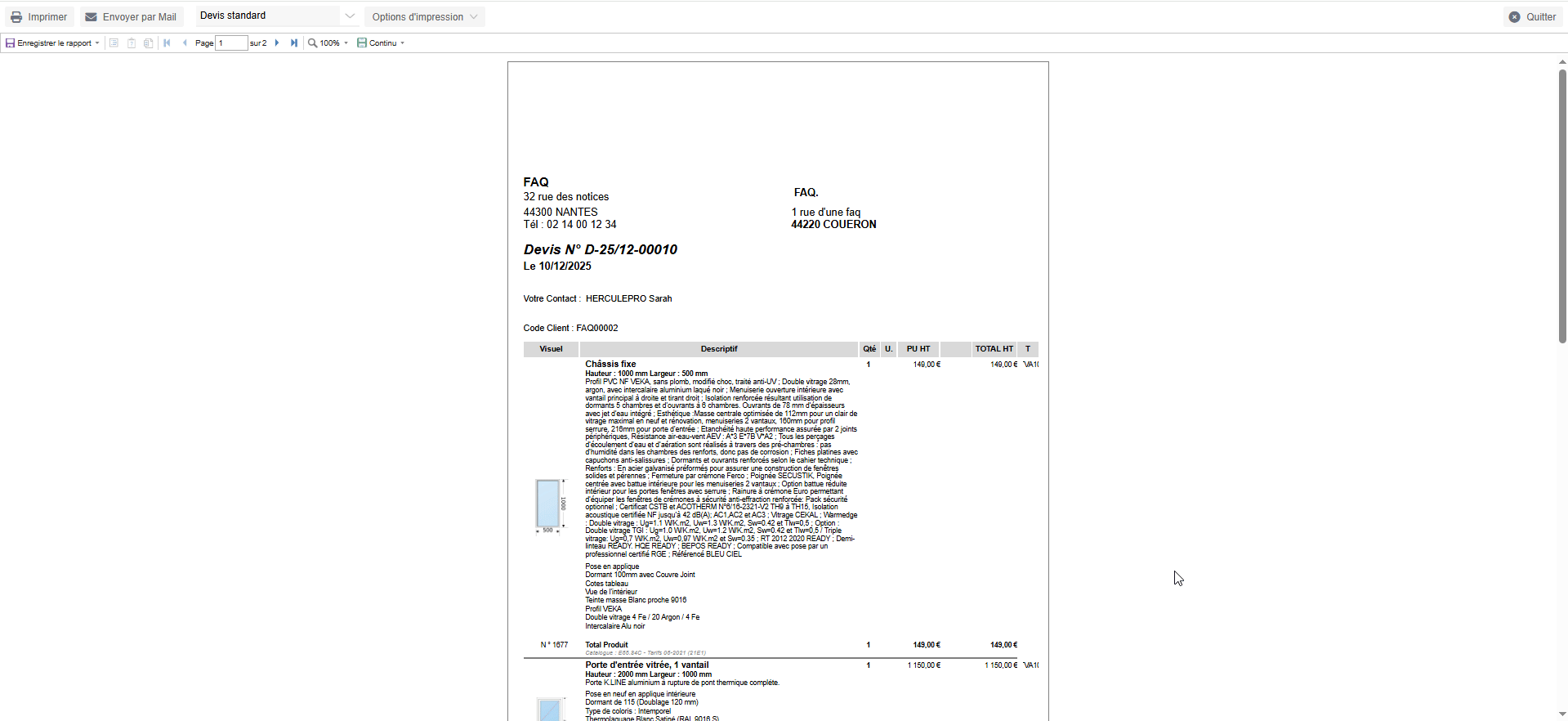This screenshot has height=721, width=1568.
Task: Open the 100% zoom level dropdown
Action: tap(328, 43)
